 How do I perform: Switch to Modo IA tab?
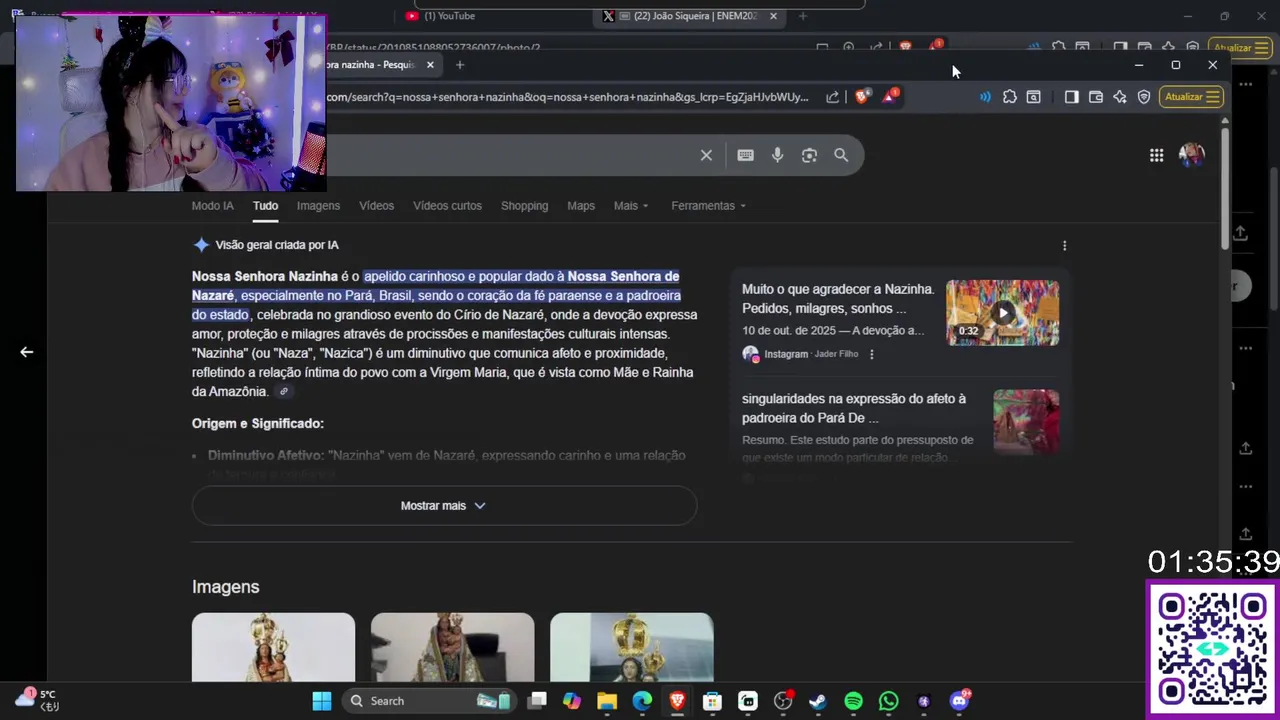coord(212,206)
